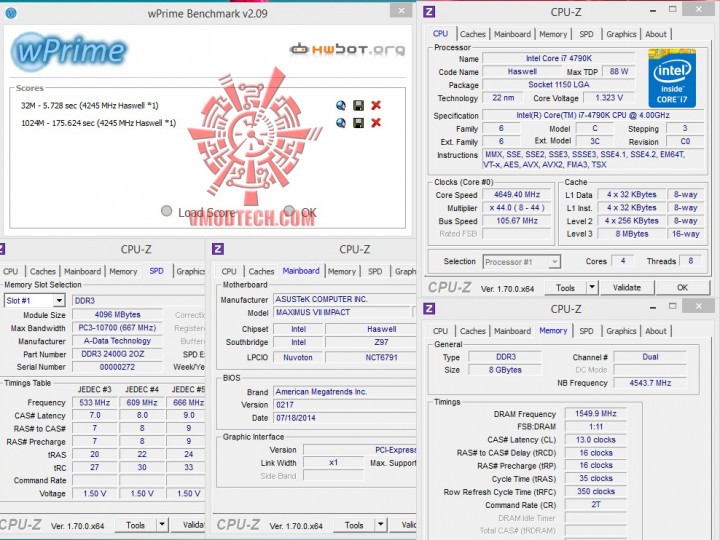Switch to Mainboard tab in CPU window
Image resolution: width=720 pixels, height=540 pixels.
[512, 34]
